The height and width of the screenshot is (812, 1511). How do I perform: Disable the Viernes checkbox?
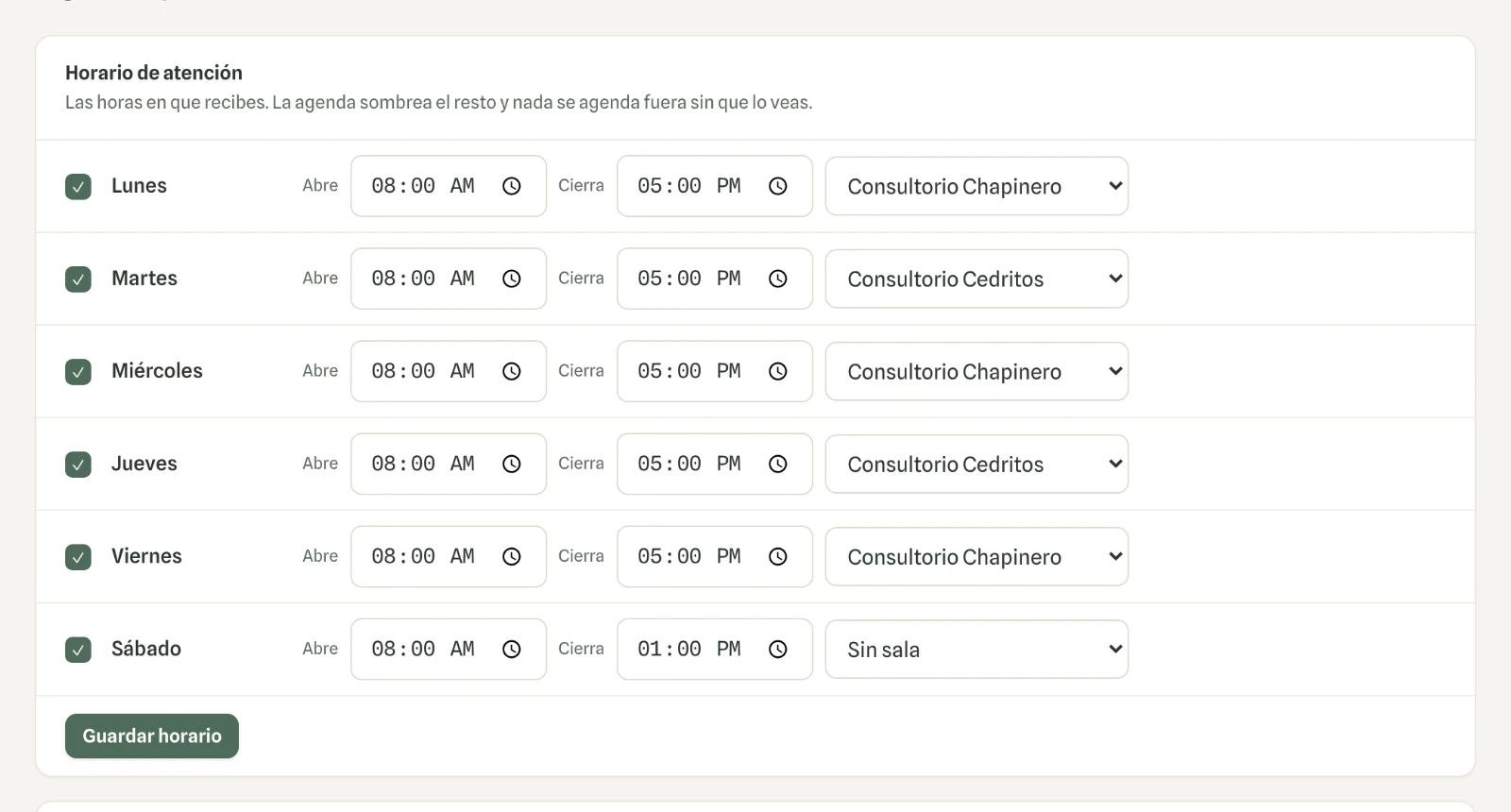coord(78,556)
